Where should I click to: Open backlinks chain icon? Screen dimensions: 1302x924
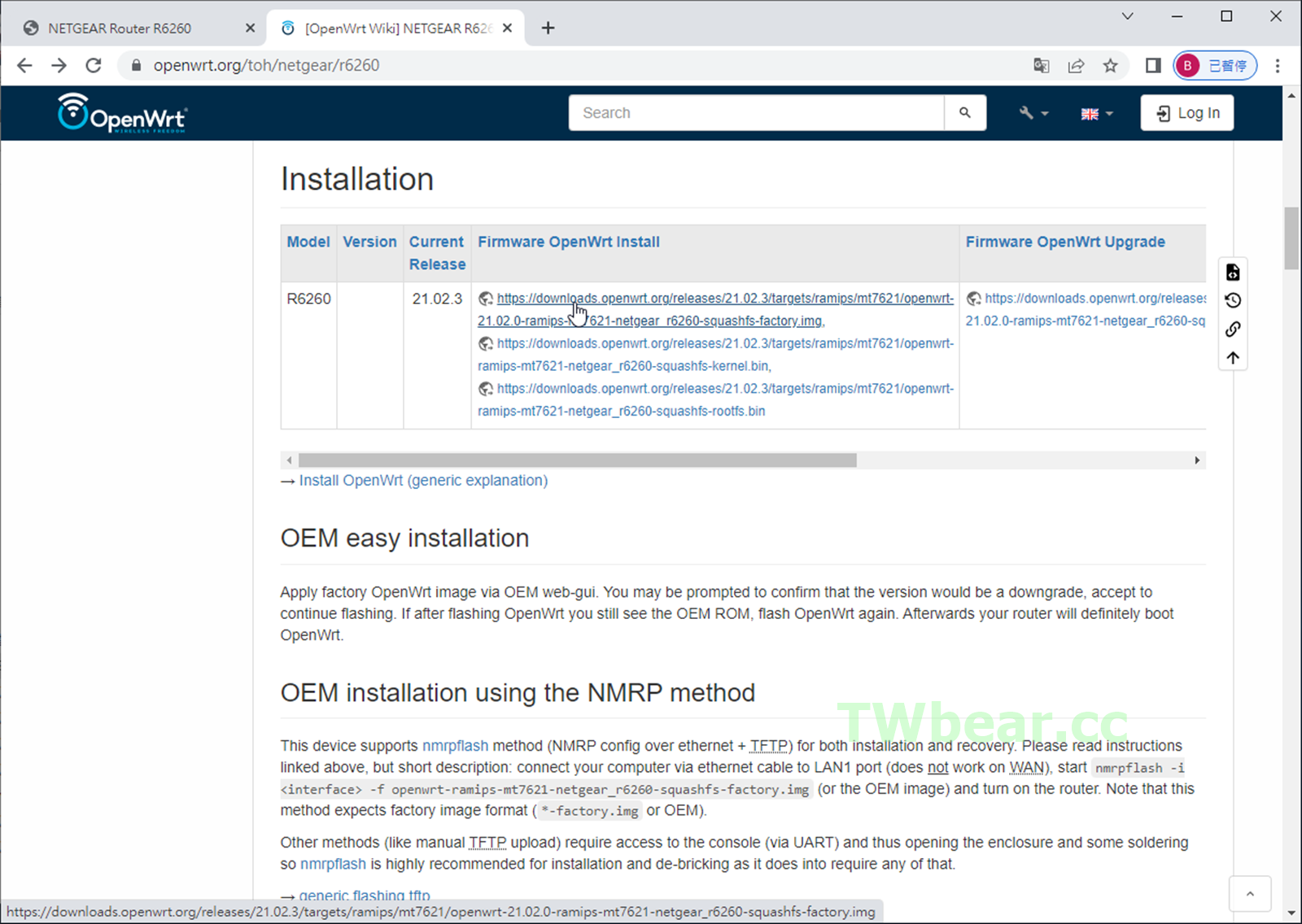[x=1233, y=329]
